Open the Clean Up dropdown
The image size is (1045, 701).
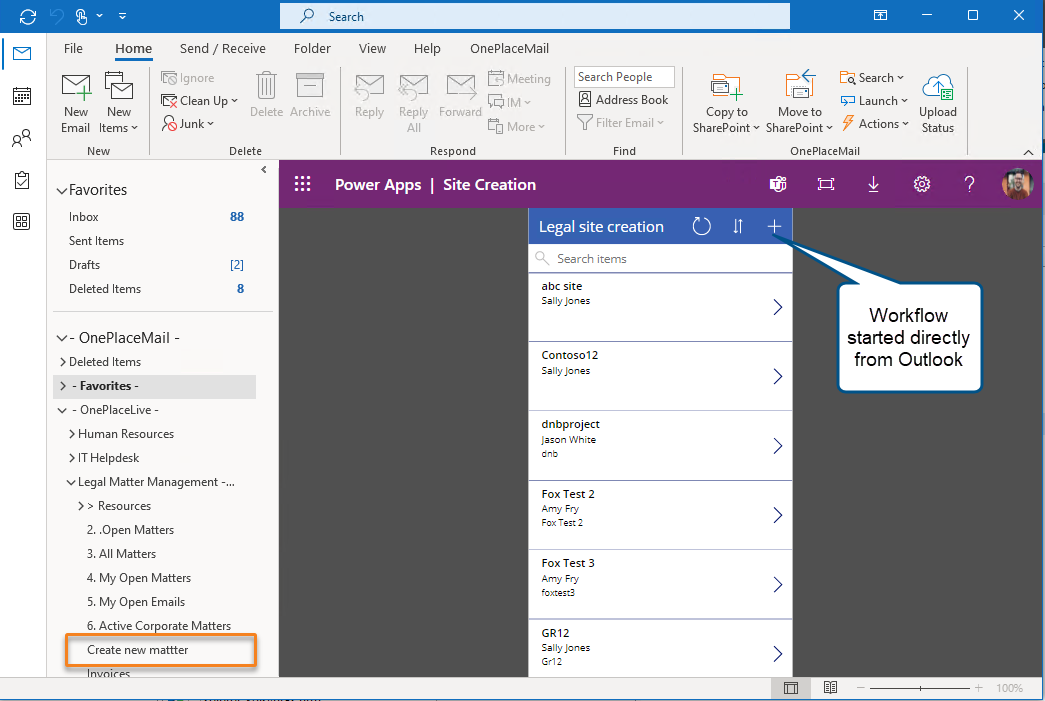pos(199,101)
